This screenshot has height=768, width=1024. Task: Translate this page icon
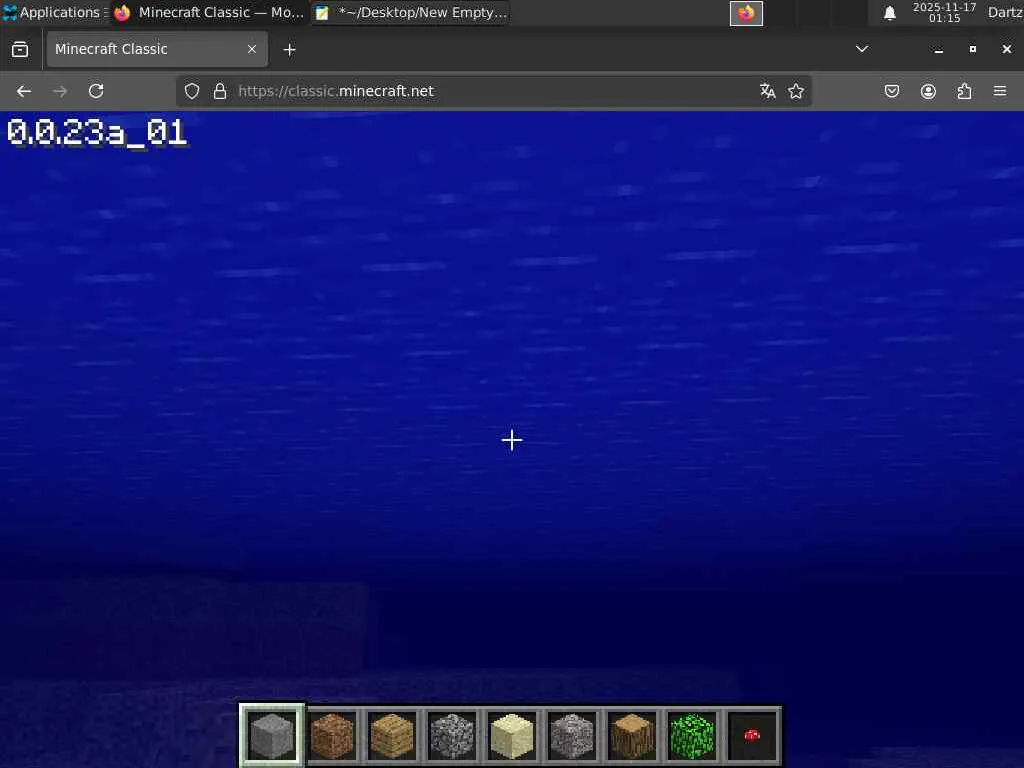click(x=767, y=91)
